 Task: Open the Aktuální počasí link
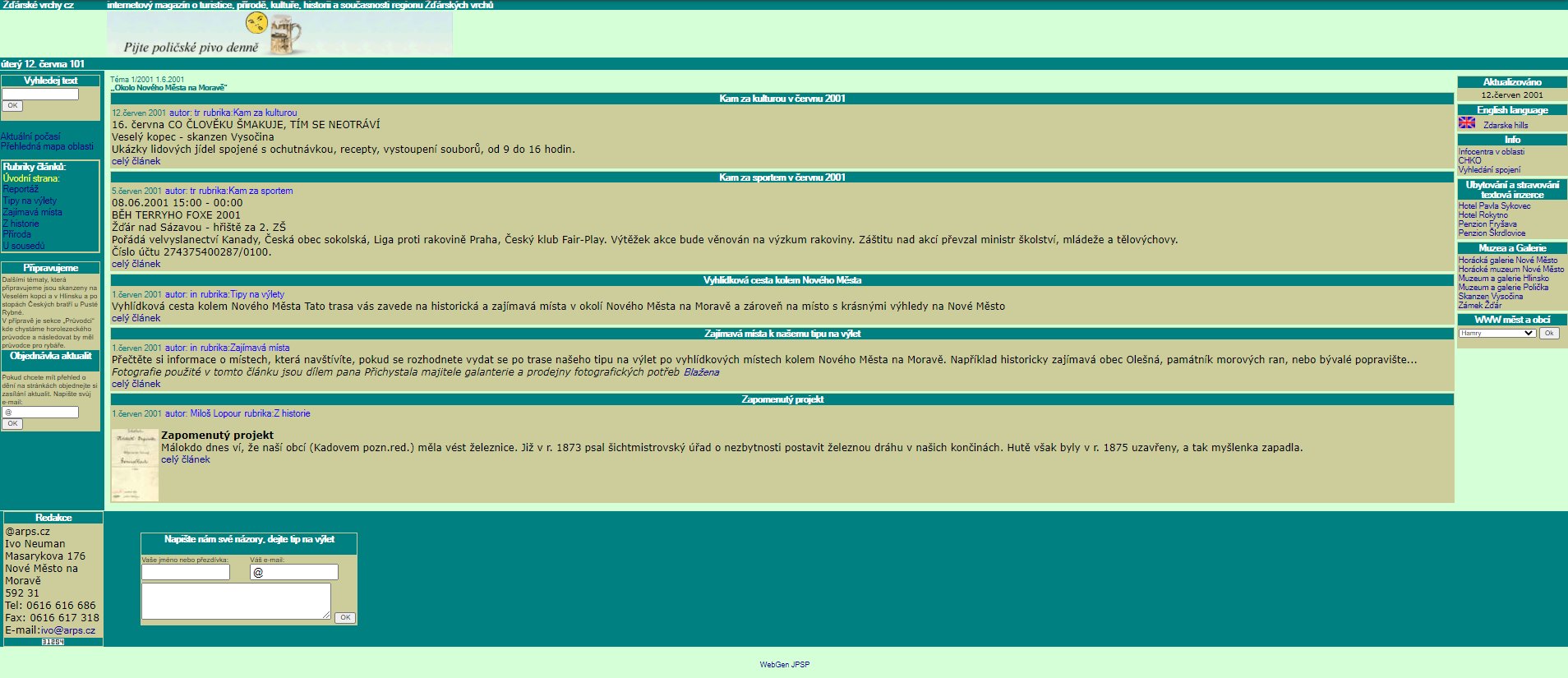pos(30,136)
